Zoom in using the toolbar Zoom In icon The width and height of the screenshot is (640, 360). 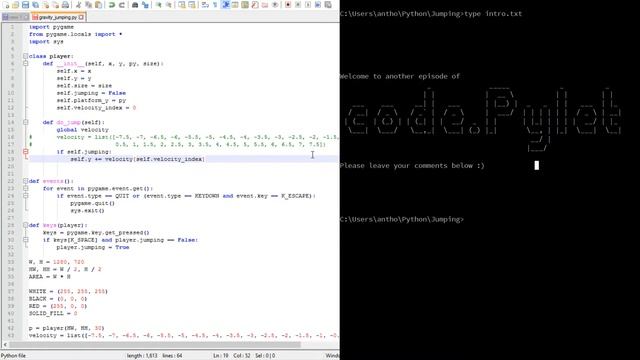click(159, 5)
